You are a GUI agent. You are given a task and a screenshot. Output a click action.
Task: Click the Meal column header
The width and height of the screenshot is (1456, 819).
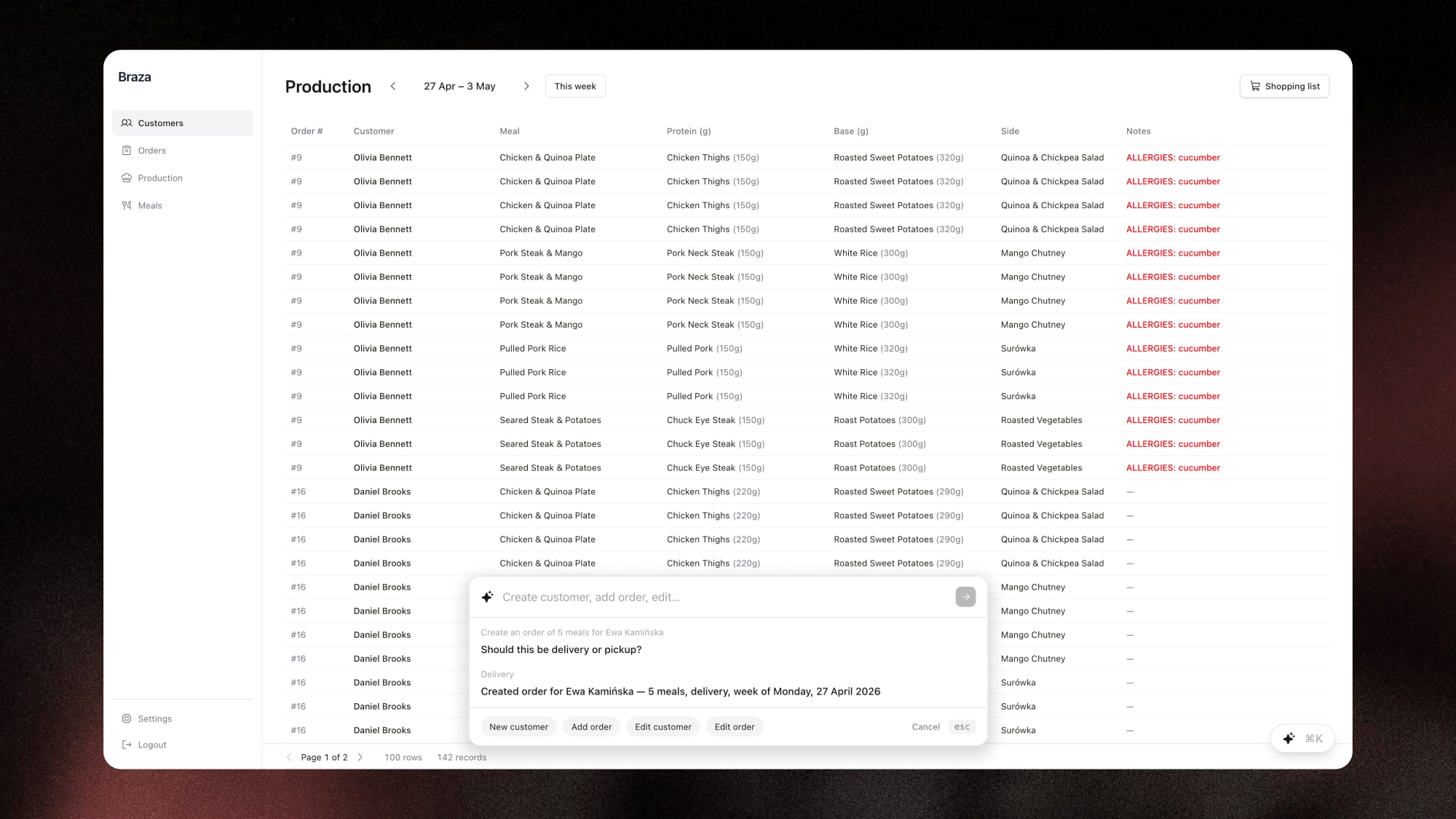[x=510, y=131]
